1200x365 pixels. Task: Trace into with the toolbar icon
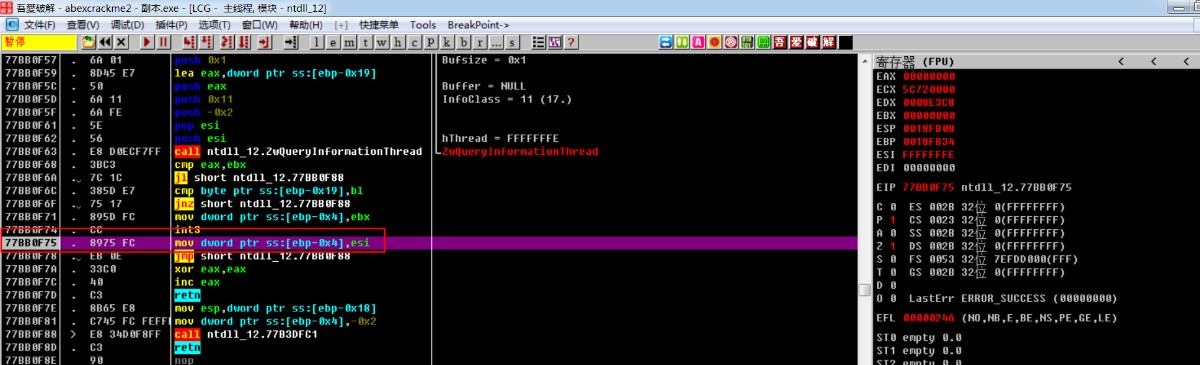pyautogui.click(x=227, y=42)
